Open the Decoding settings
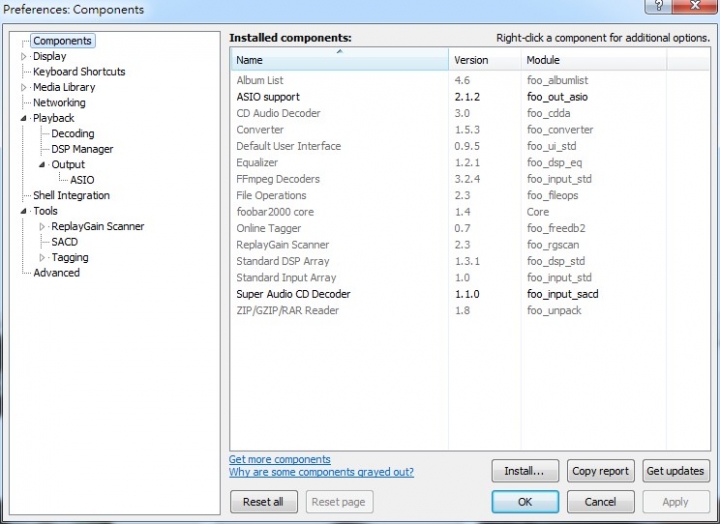The height and width of the screenshot is (524, 720). [73, 134]
